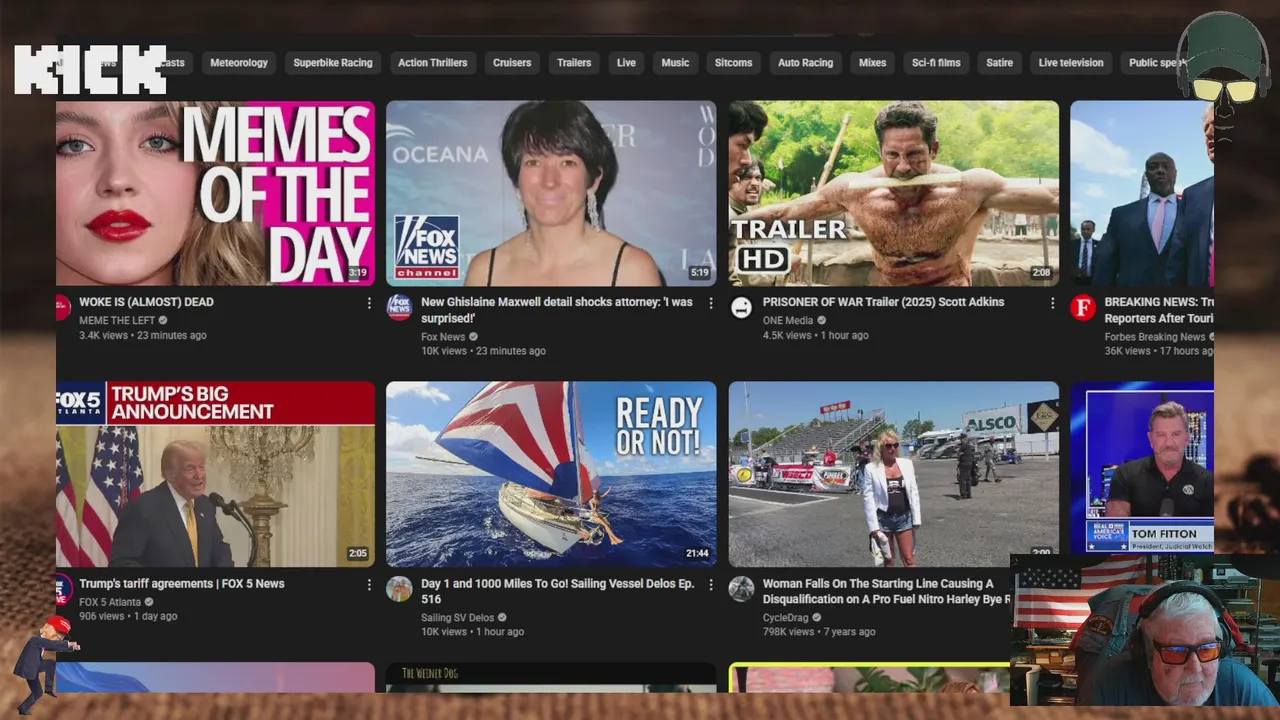Play the TOM FITTON video thumbnail
1280x720 pixels.
pyautogui.click(x=1142, y=468)
